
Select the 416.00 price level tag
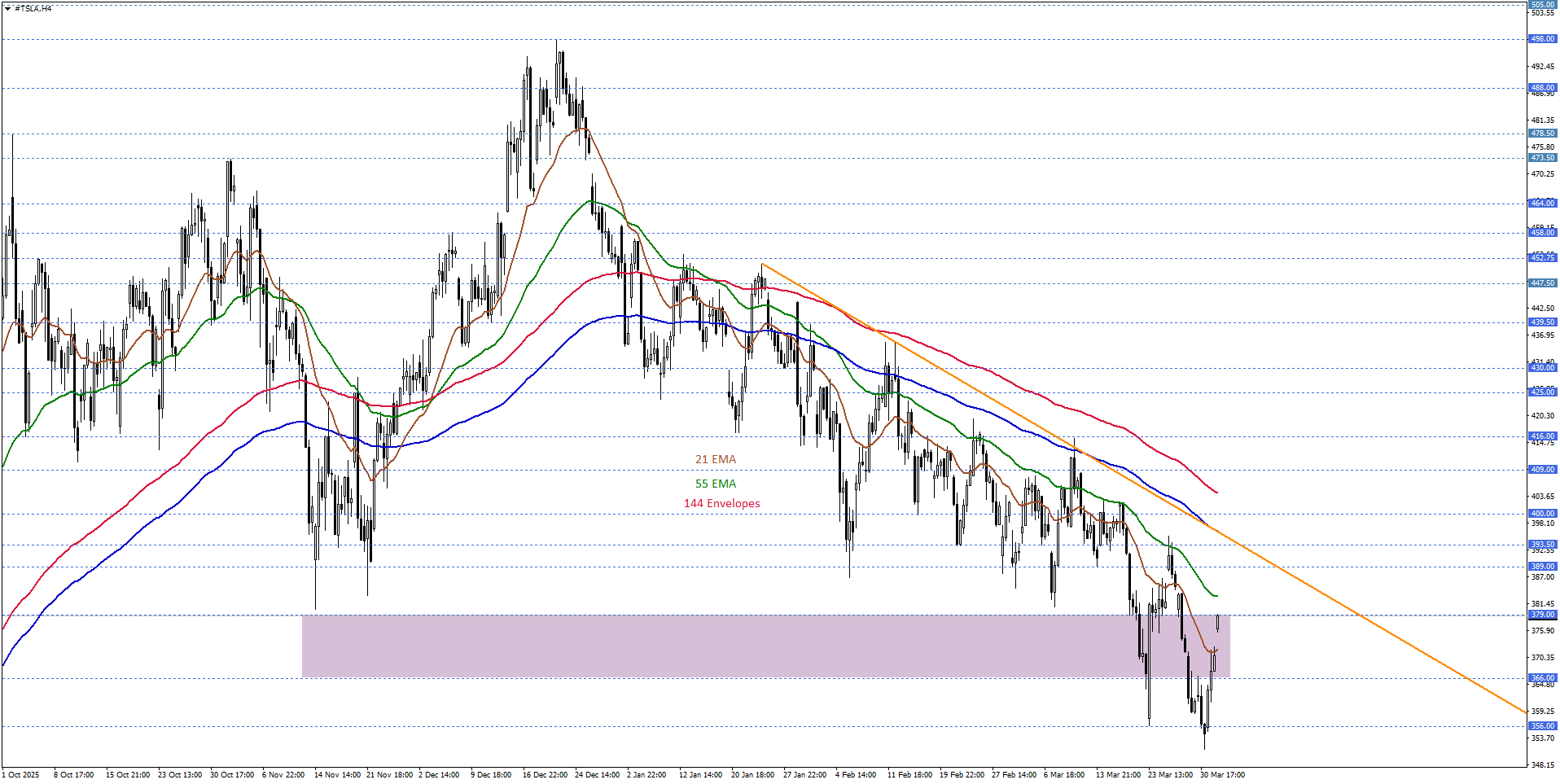pos(1542,436)
